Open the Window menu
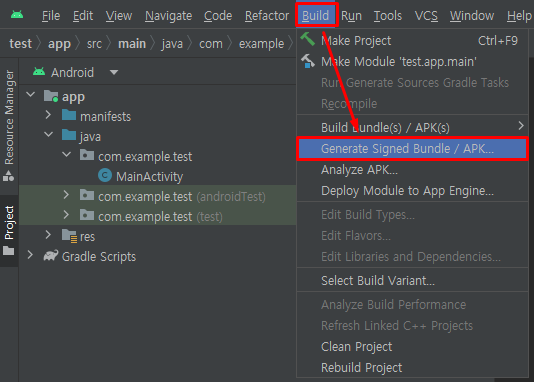Image resolution: width=534 pixels, height=382 pixels. [x=472, y=16]
